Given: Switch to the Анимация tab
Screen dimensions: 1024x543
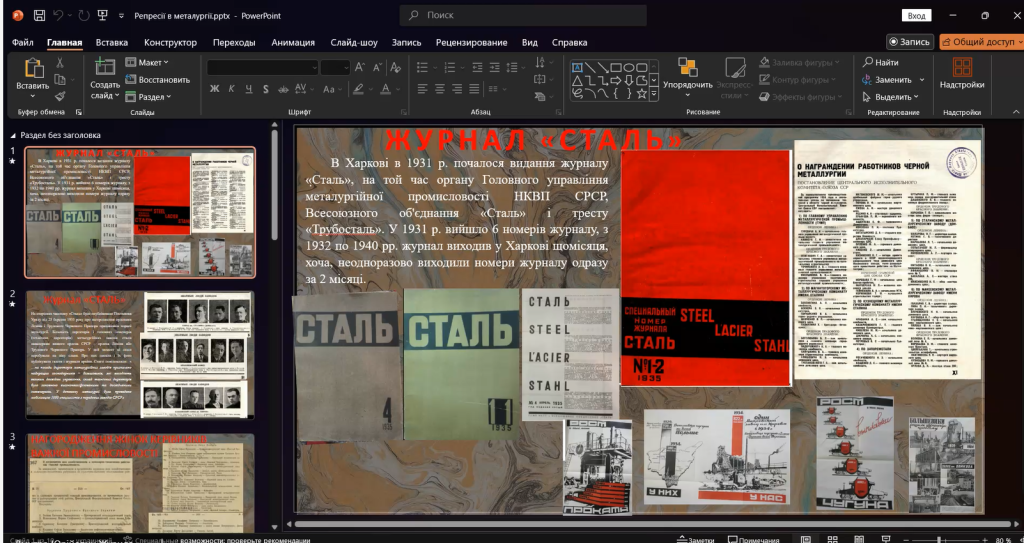Looking at the screenshot, I should pyautogui.click(x=293, y=42).
